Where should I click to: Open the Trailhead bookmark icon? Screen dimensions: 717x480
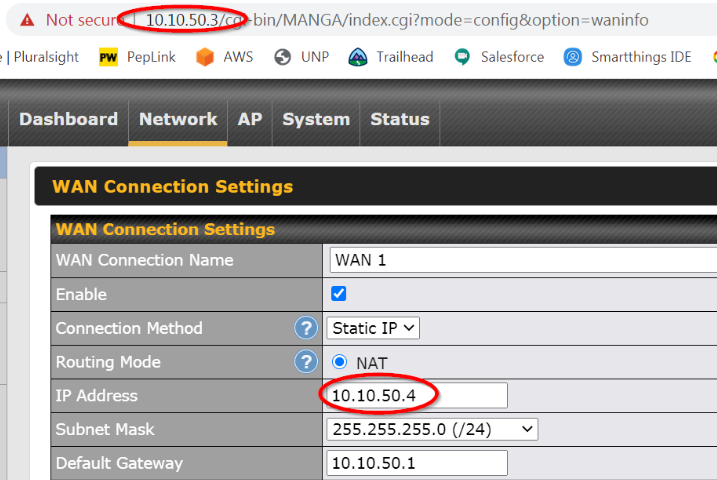click(358, 57)
